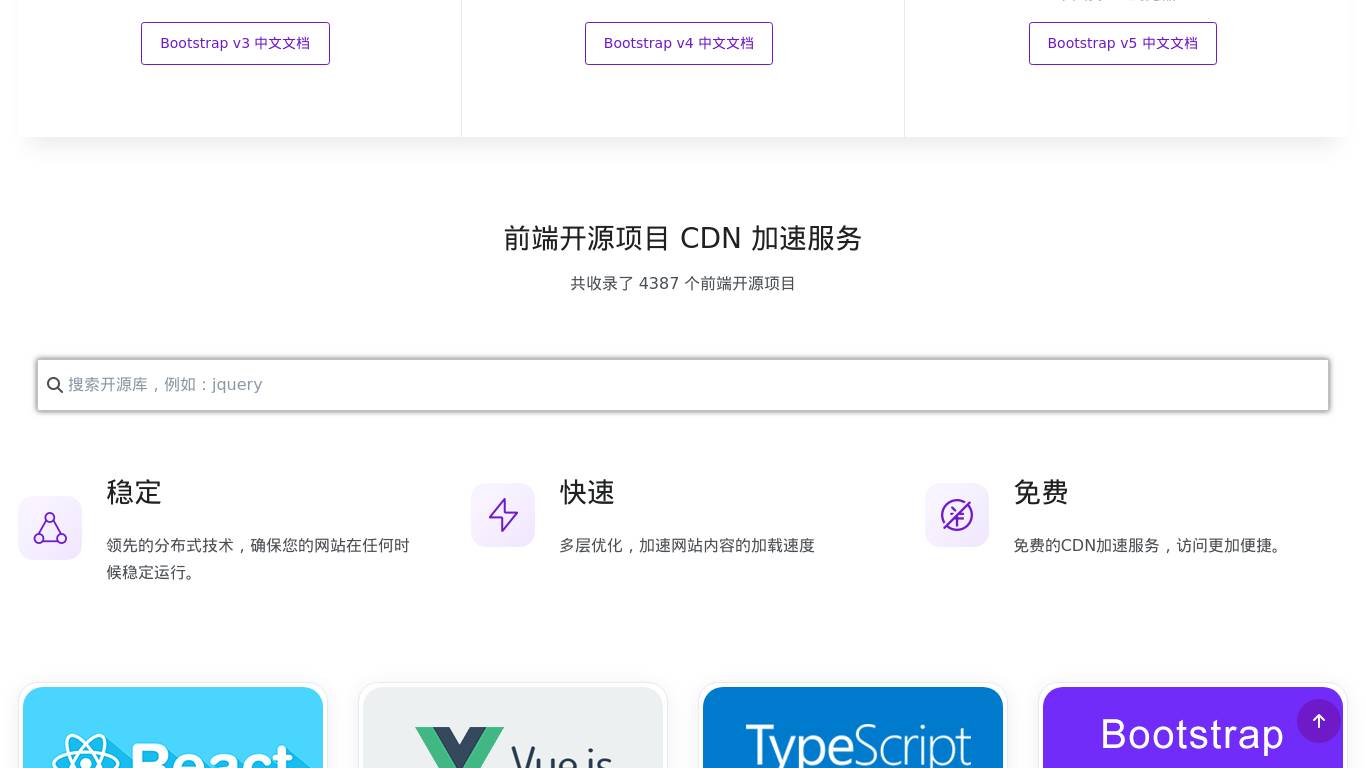This screenshot has height=768, width=1366.
Task: Open the TypeScript project card
Action: point(853,727)
